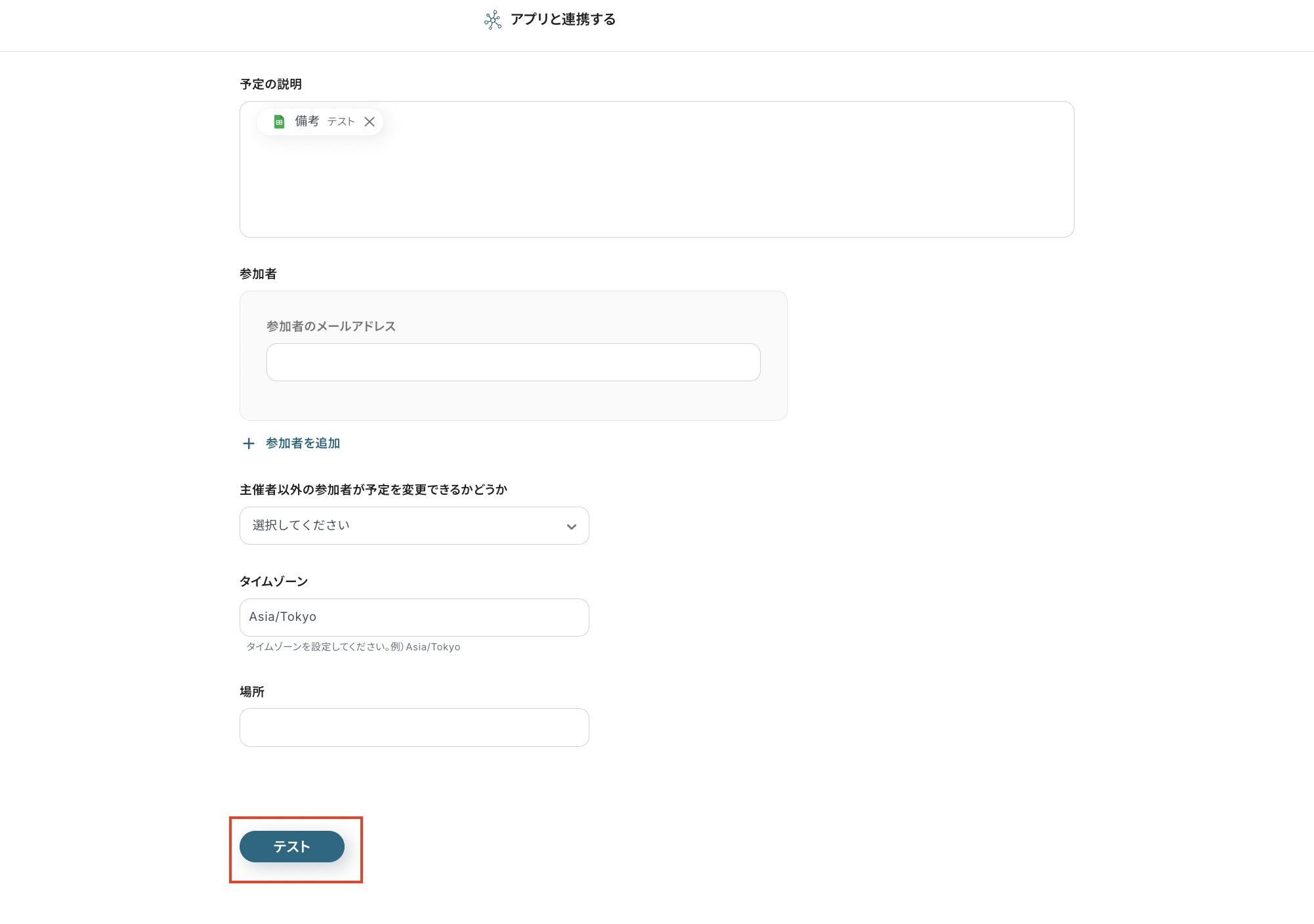Focus the 参加者のメールアドレス input field
Viewport: 1314px width, 924px height.
click(x=513, y=362)
